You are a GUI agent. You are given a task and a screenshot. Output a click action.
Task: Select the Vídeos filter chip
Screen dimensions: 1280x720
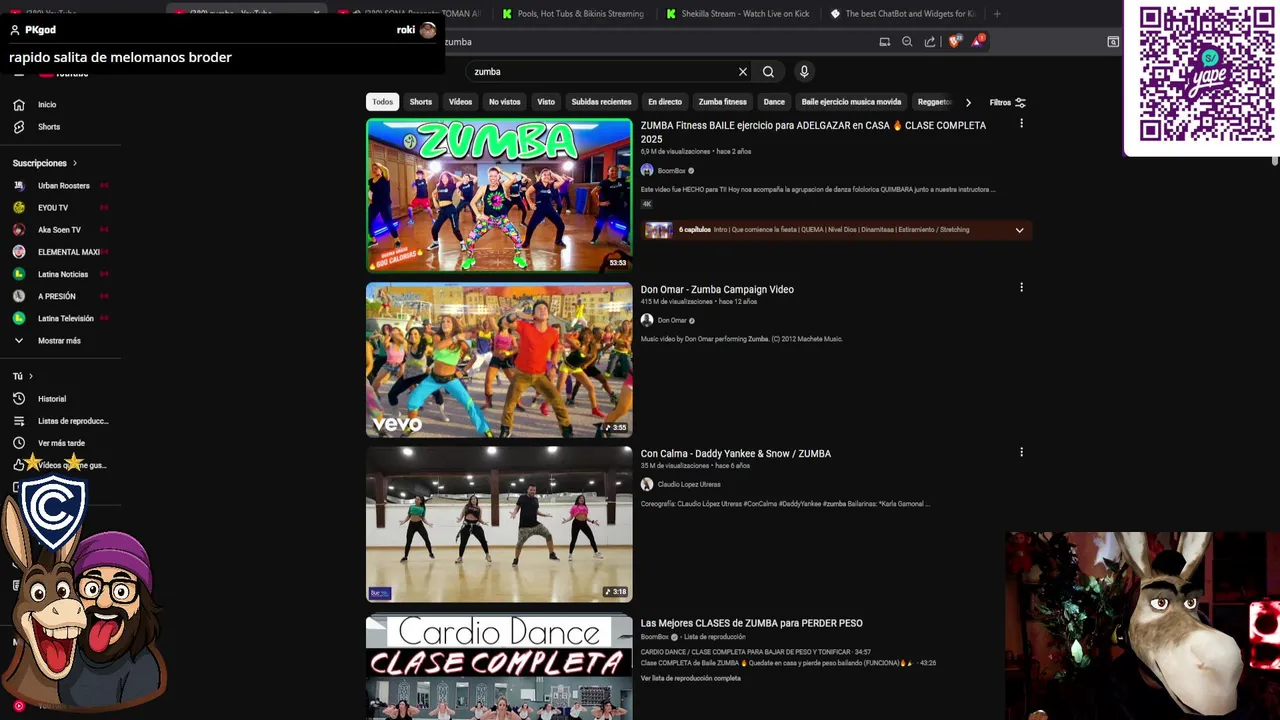tap(460, 102)
